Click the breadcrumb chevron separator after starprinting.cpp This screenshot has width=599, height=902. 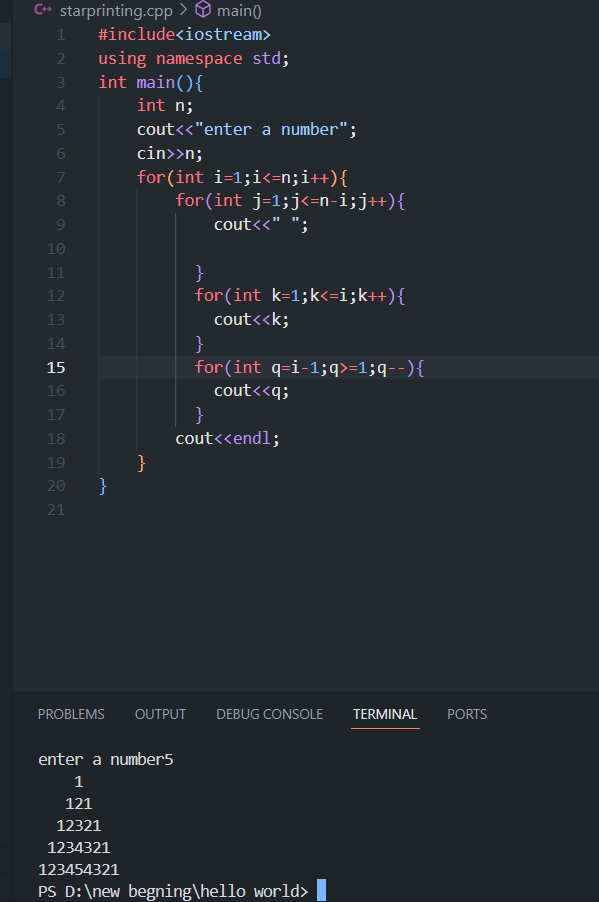pos(184,10)
